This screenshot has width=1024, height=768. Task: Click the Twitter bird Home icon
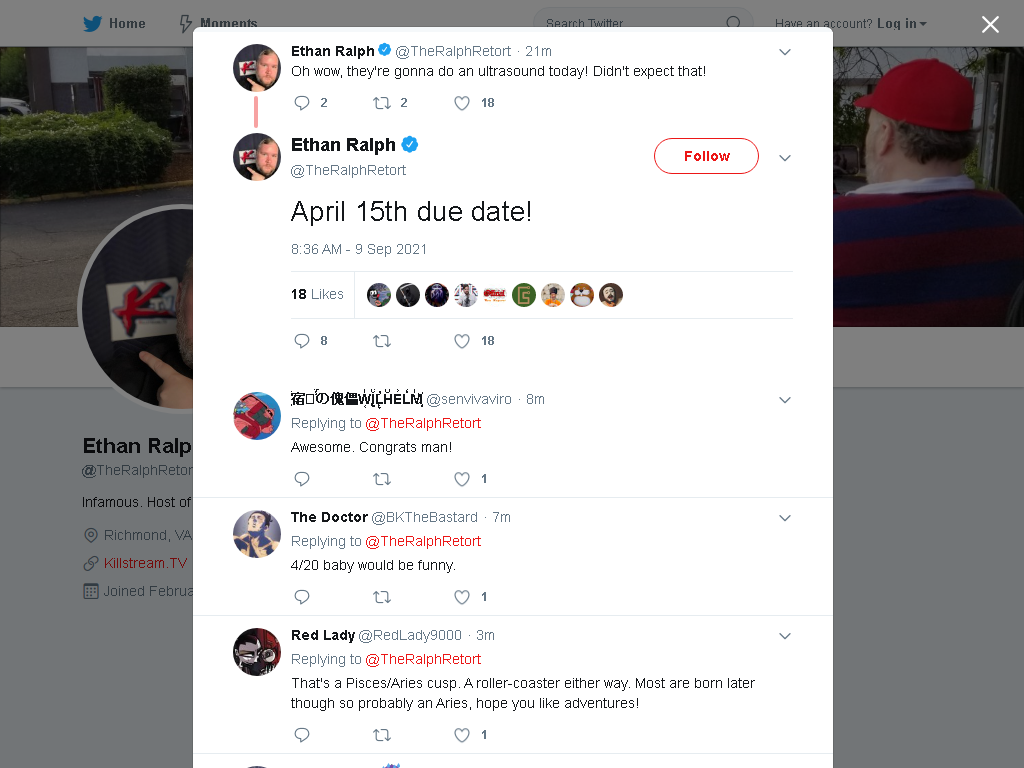point(93,24)
